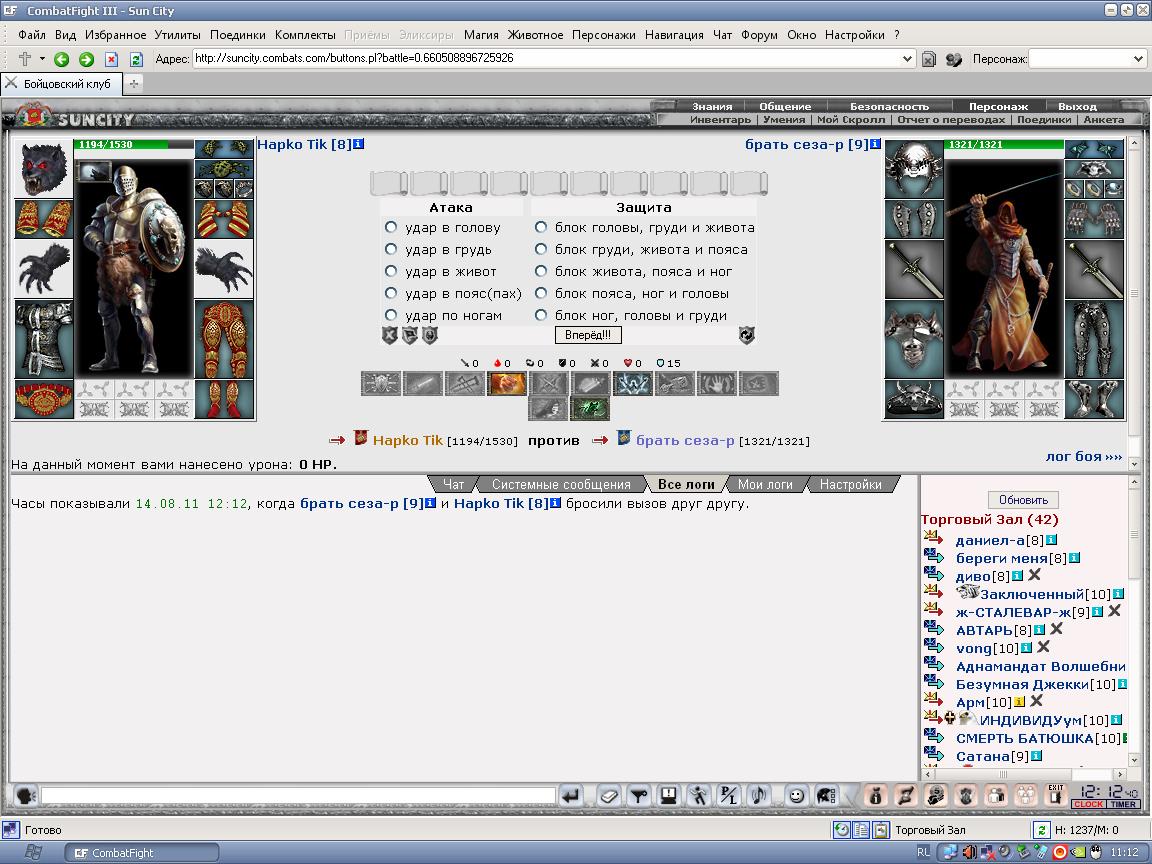The width and height of the screenshot is (1152, 864).
Task: Open the log Настройки tab
Action: pyautogui.click(x=850, y=484)
